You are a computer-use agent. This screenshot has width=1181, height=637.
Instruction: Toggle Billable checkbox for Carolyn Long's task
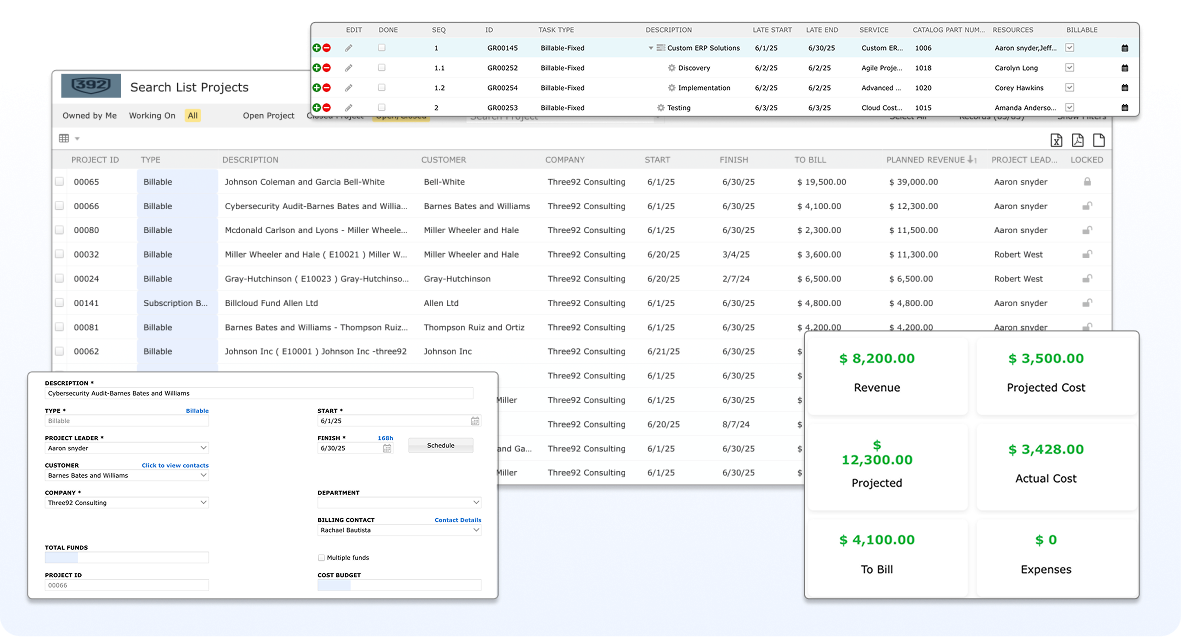1070,68
